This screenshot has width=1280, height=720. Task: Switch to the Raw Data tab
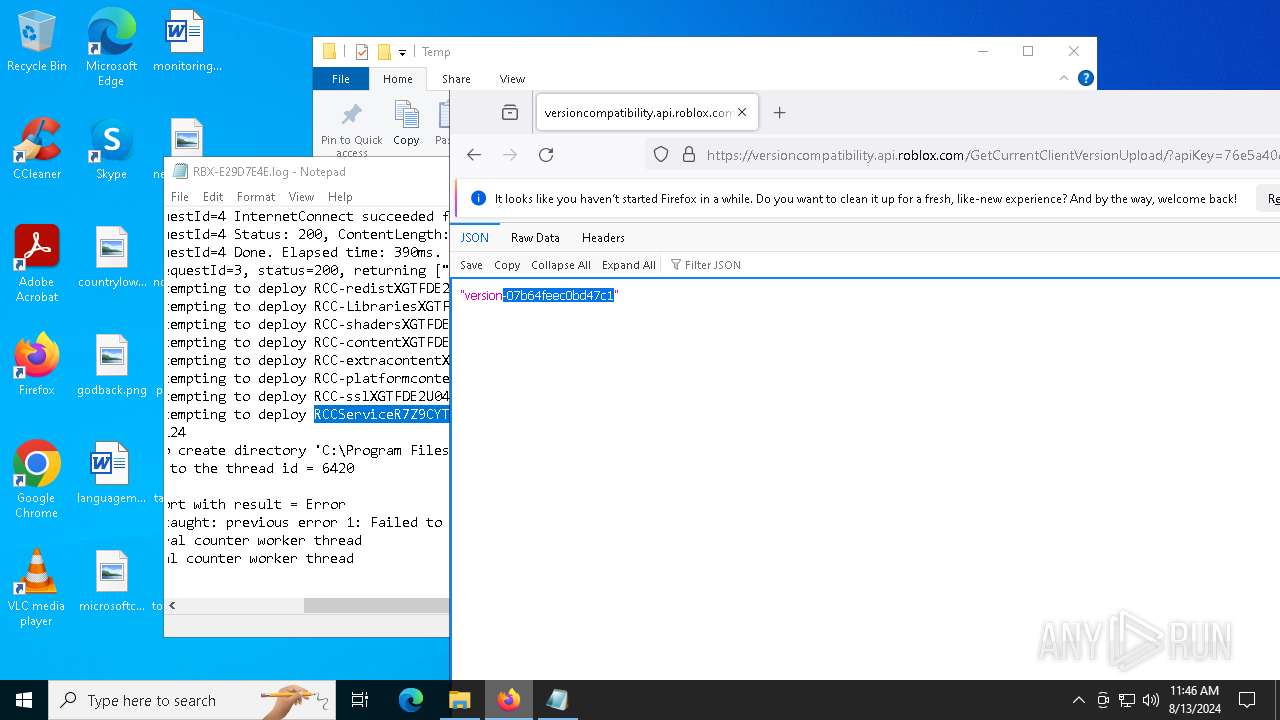pos(535,238)
